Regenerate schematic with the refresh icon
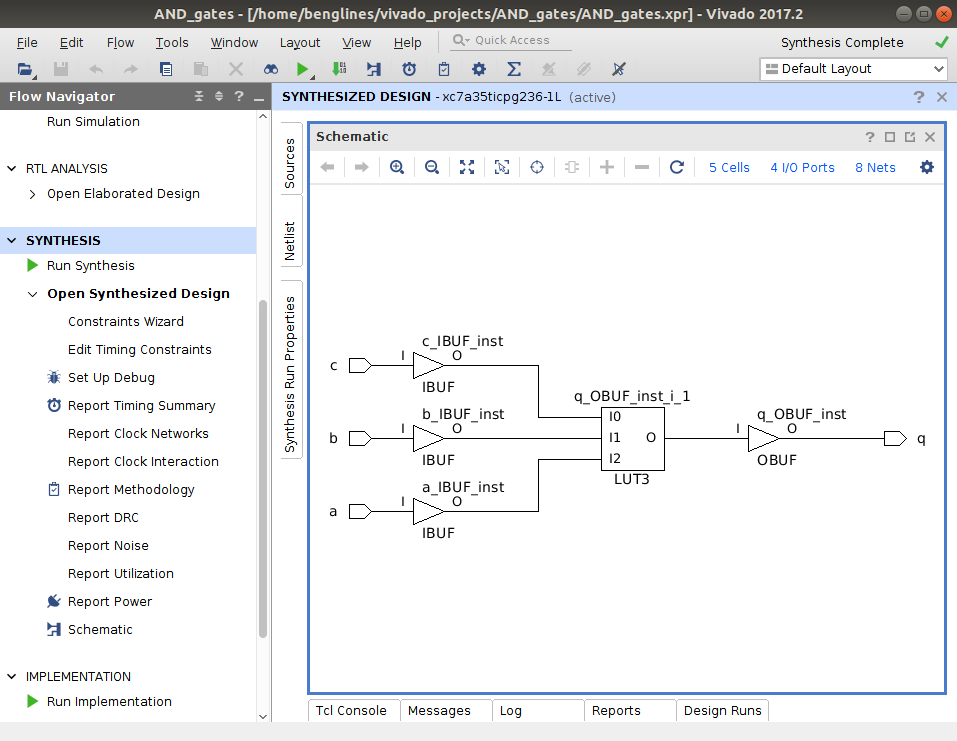This screenshot has height=741, width=957. (677, 167)
